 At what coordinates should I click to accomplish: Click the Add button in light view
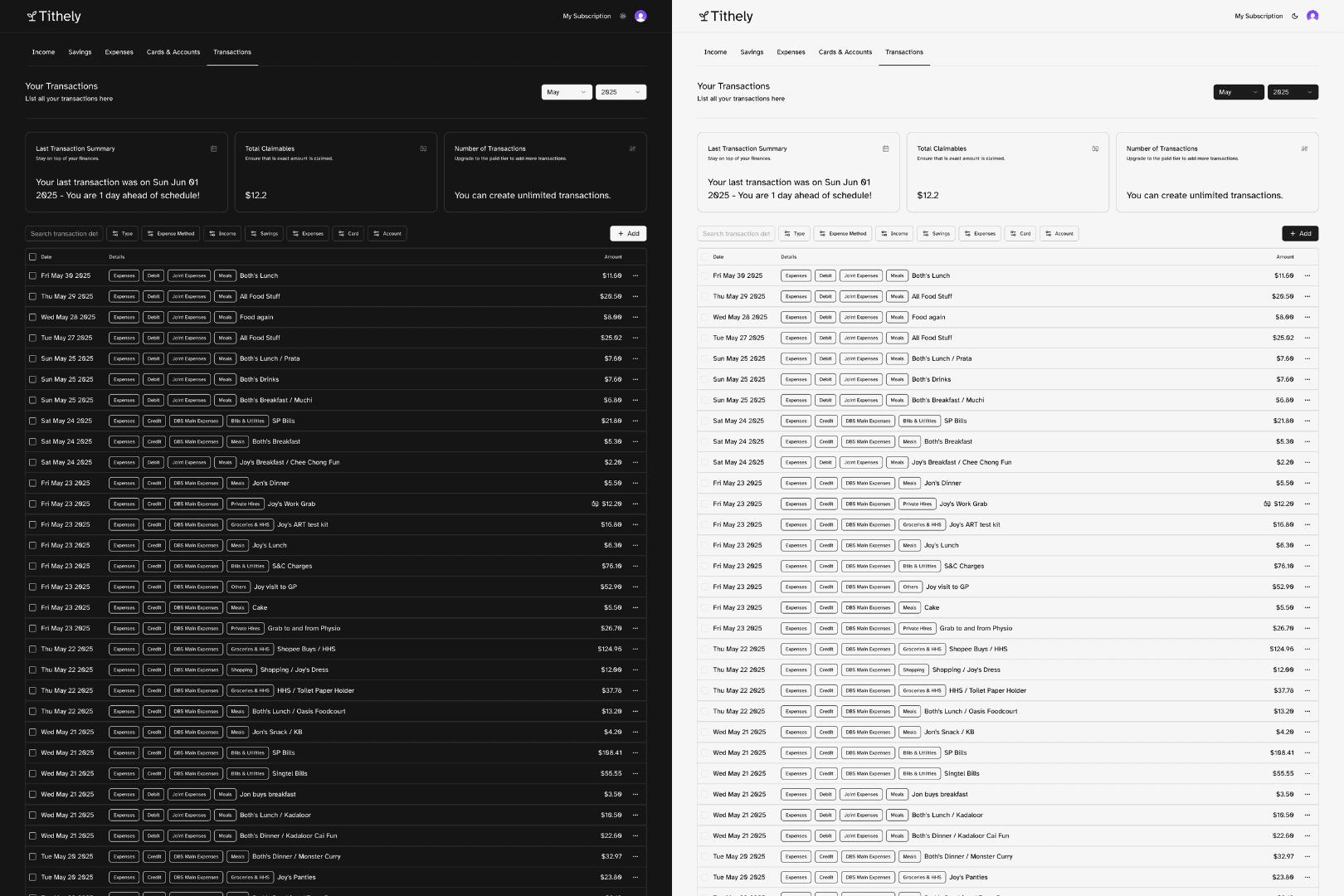click(x=1300, y=234)
